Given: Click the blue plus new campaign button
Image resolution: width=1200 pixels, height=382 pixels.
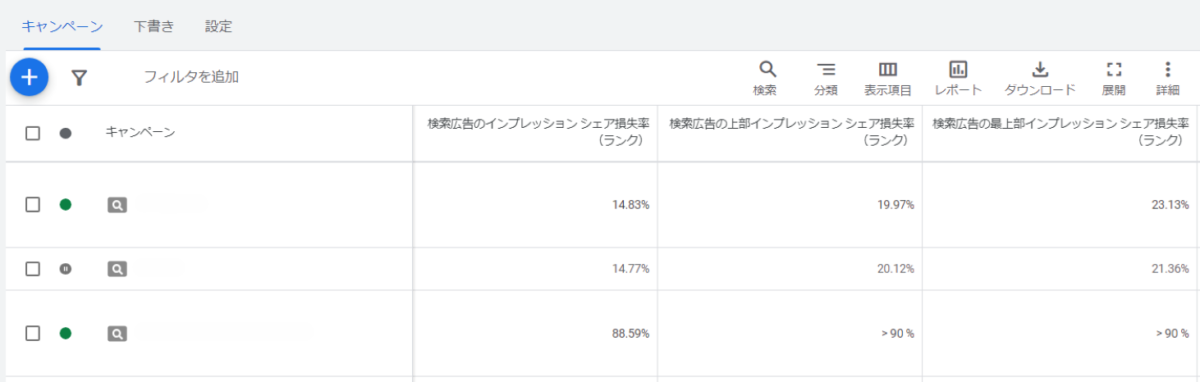Looking at the screenshot, I should pos(29,77).
